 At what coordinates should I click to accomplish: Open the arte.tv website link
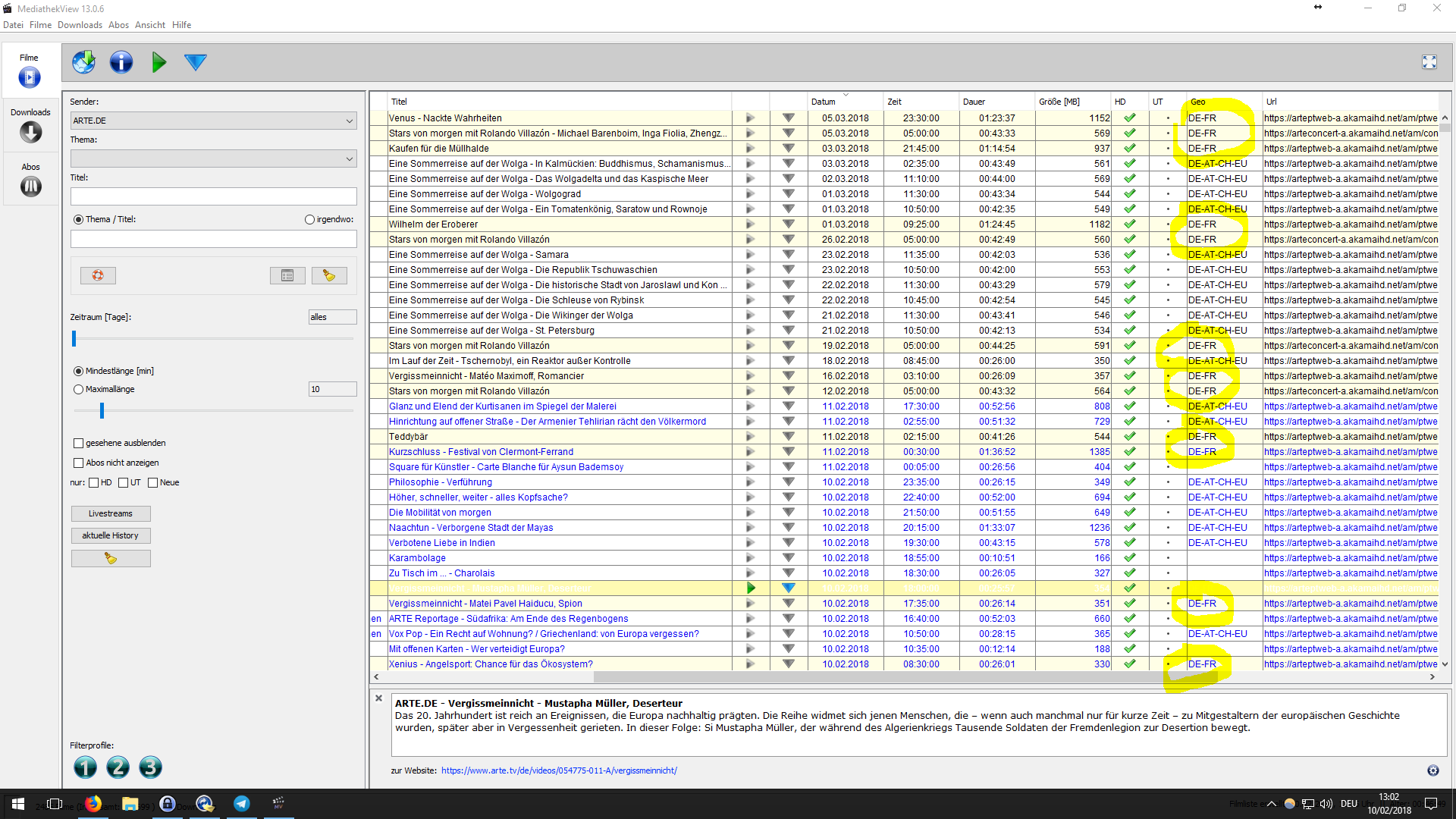coord(559,770)
